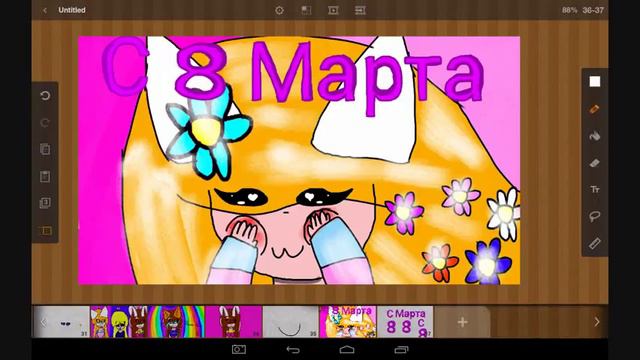Copy the current frame using the left toolbar
Screen dimensions: 640x360
click(x=45, y=149)
